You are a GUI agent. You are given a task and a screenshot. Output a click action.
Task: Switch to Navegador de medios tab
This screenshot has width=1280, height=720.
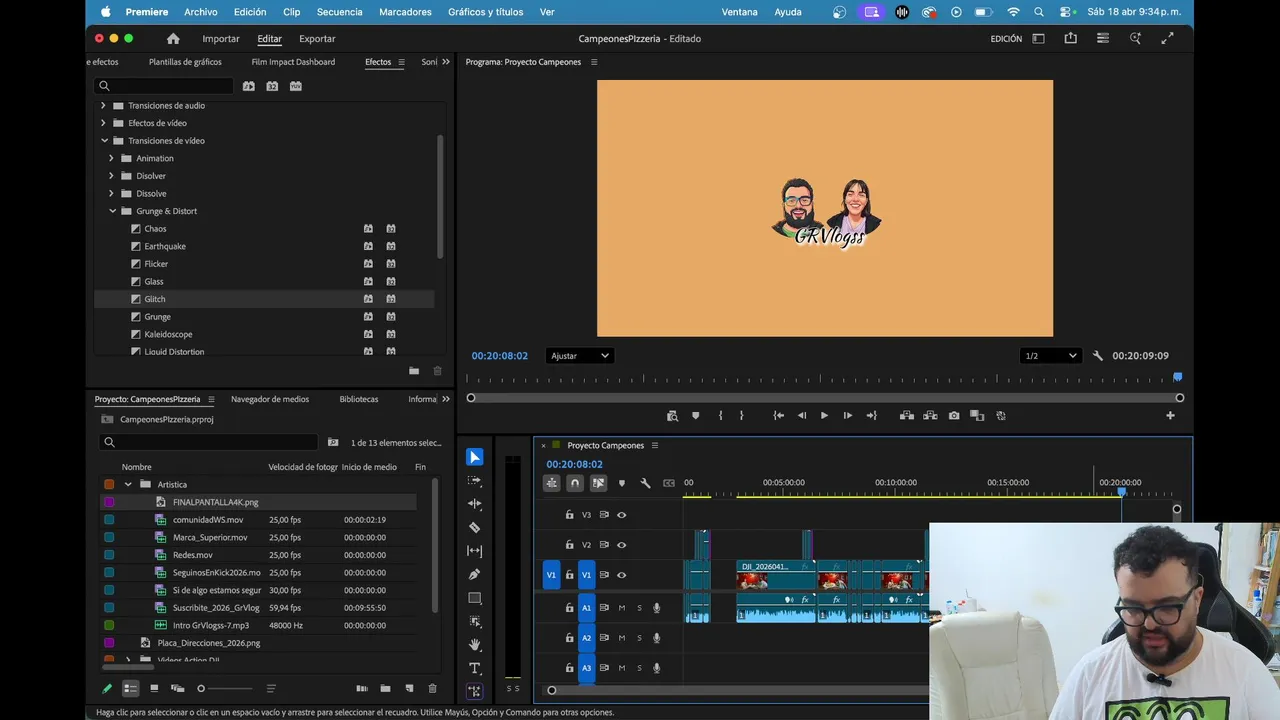[270, 399]
